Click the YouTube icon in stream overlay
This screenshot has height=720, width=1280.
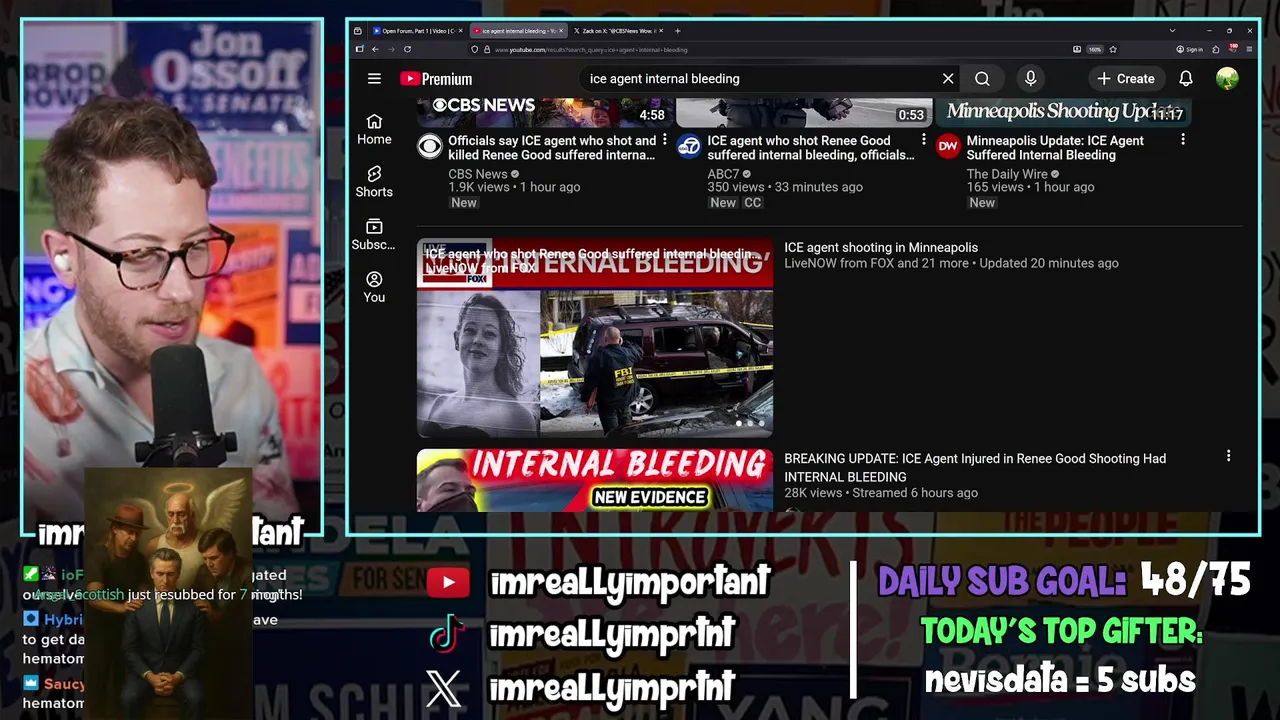coord(448,582)
